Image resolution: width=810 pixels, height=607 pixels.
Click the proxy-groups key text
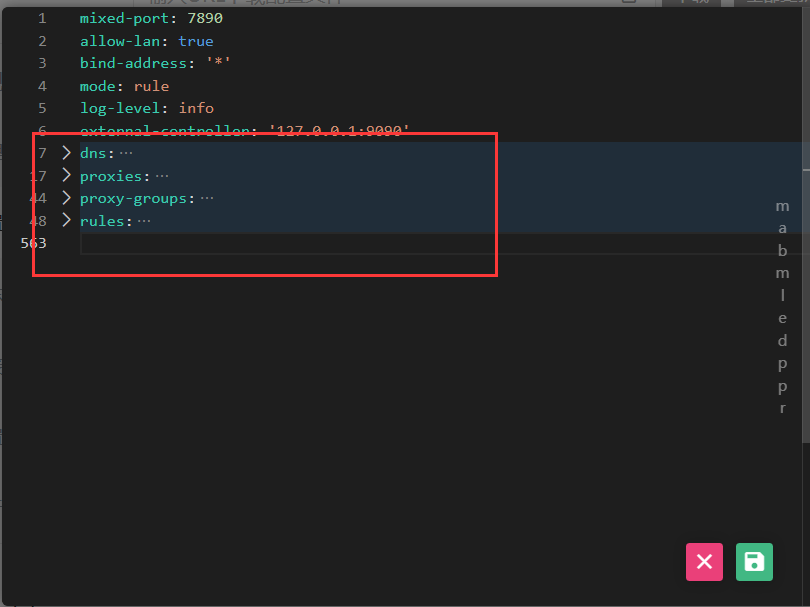pyautogui.click(x=135, y=198)
